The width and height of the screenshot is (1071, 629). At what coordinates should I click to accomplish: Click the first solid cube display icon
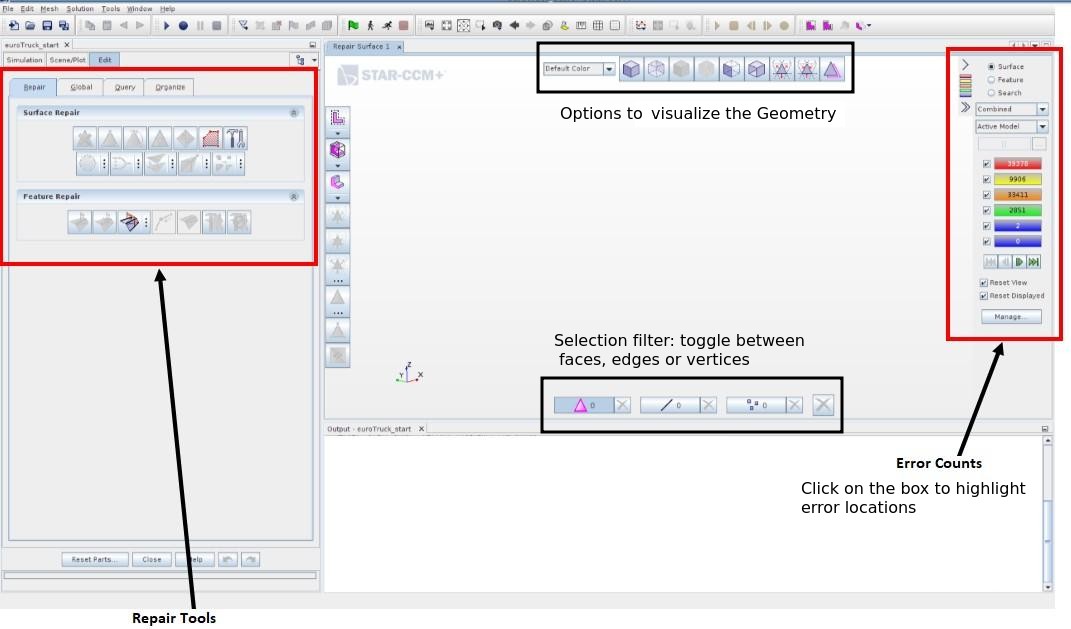click(x=631, y=69)
